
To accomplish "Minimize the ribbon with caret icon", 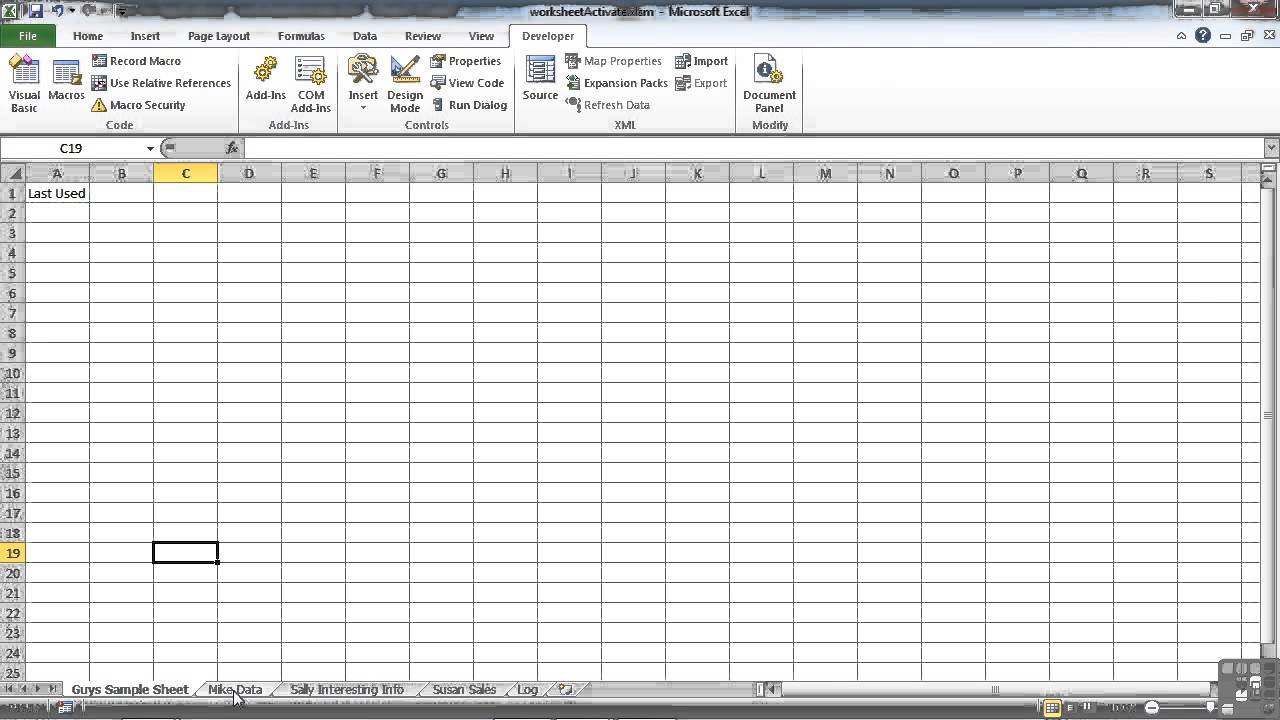I will click(1182, 36).
